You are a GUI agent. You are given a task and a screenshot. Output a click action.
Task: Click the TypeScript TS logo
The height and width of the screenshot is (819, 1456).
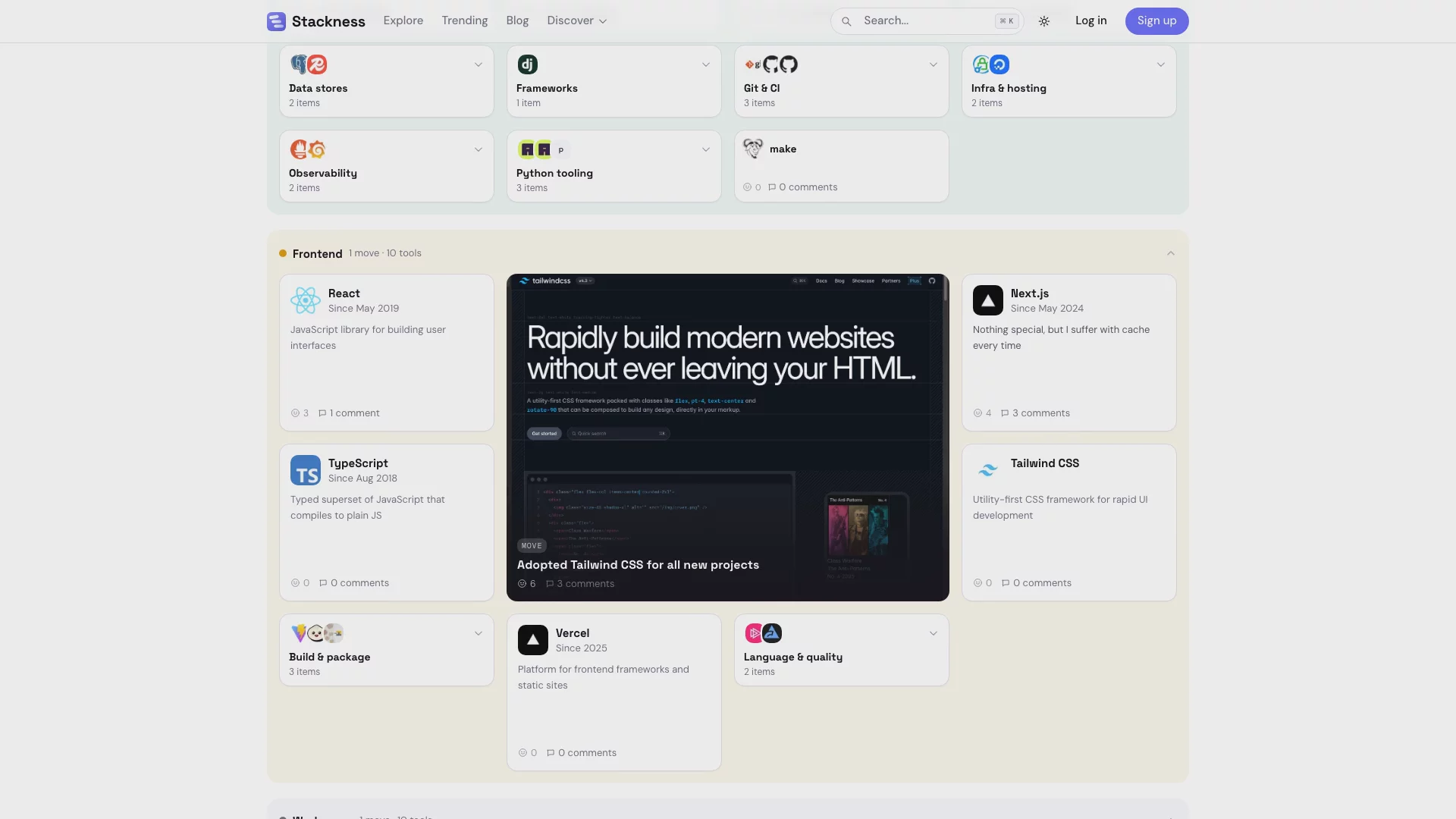tap(306, 470)
